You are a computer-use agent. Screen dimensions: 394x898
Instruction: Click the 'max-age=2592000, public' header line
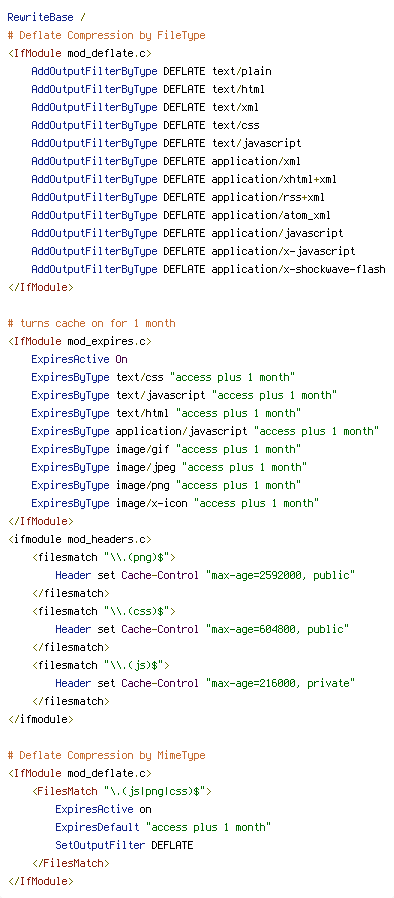pyautogui.click(x=205, y=575)
